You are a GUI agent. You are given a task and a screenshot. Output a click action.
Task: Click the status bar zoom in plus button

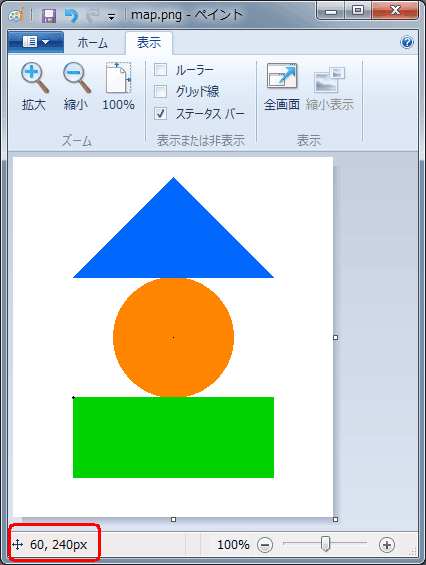387,544
